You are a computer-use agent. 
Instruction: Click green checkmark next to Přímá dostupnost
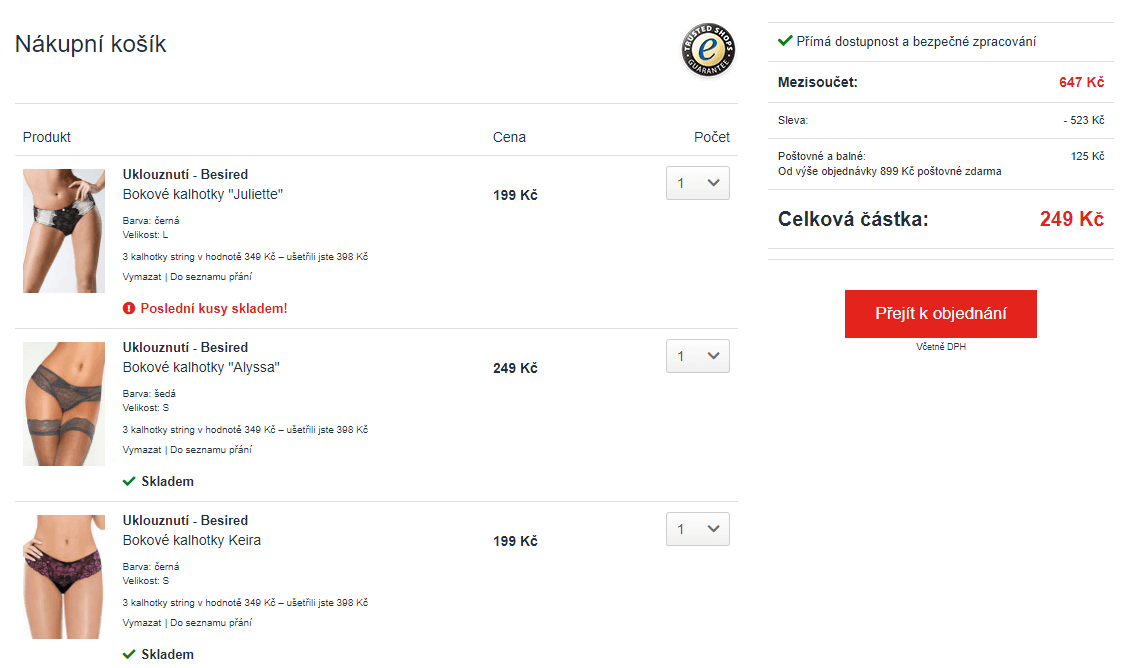[785, 41]
